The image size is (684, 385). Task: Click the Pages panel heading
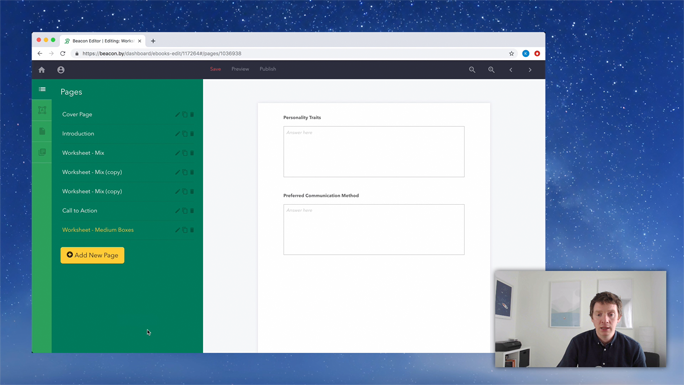click(x=71, y=92)
